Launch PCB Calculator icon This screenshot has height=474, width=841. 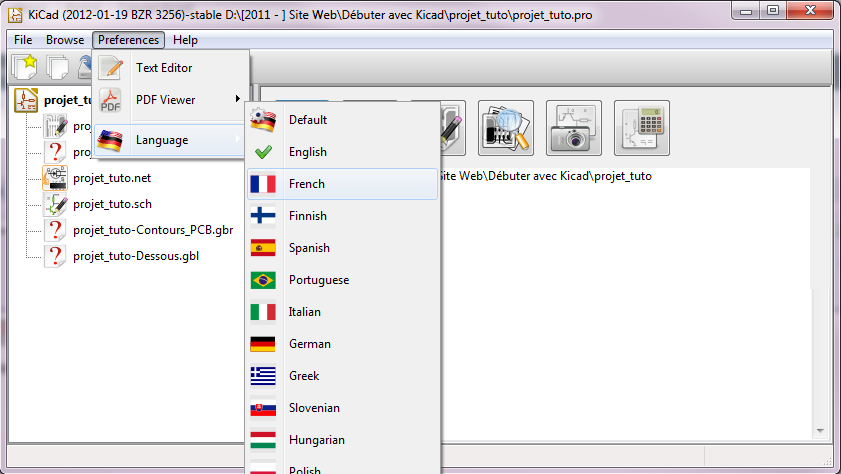click(641, 128)
